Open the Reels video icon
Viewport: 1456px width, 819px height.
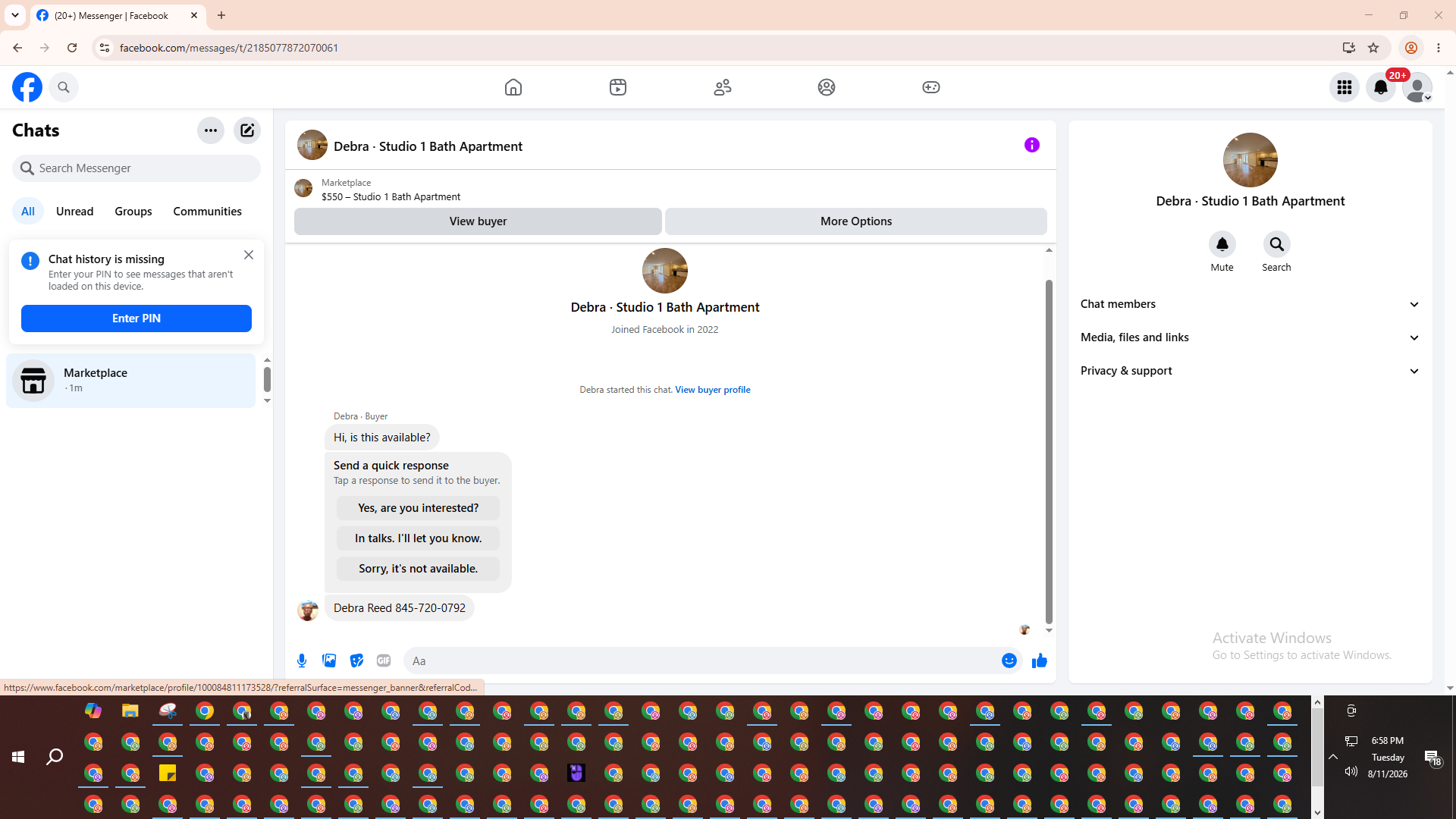point(618,87)
